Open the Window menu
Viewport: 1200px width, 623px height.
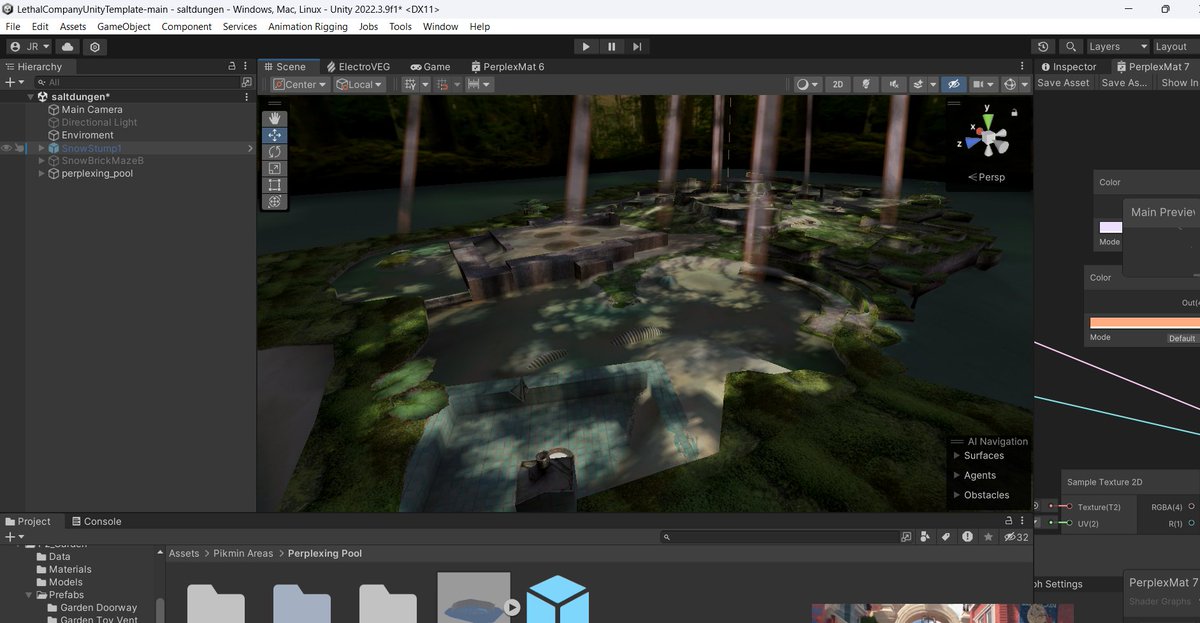coord(440,26)
